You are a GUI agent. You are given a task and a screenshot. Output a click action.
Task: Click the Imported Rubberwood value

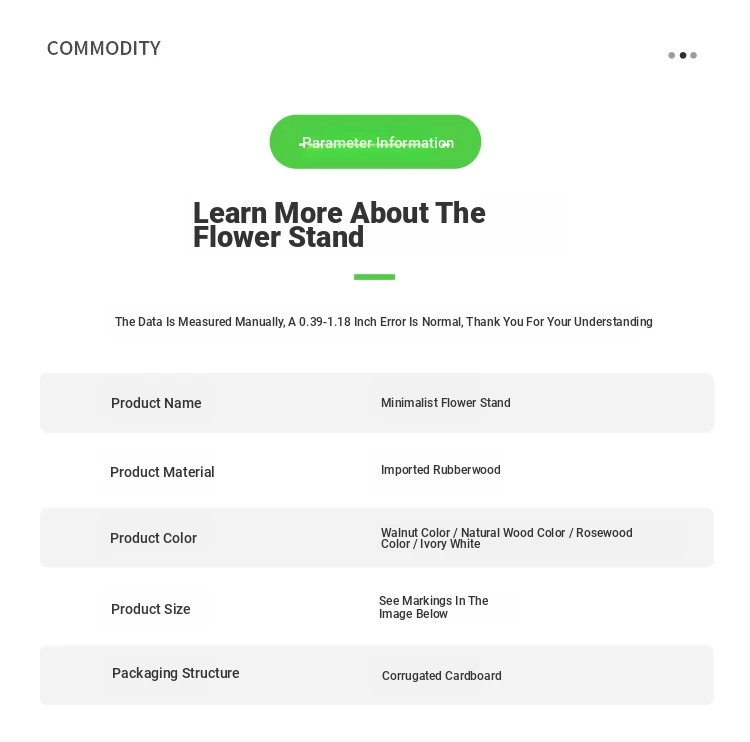pyautogui.click(x=440, y=470)
